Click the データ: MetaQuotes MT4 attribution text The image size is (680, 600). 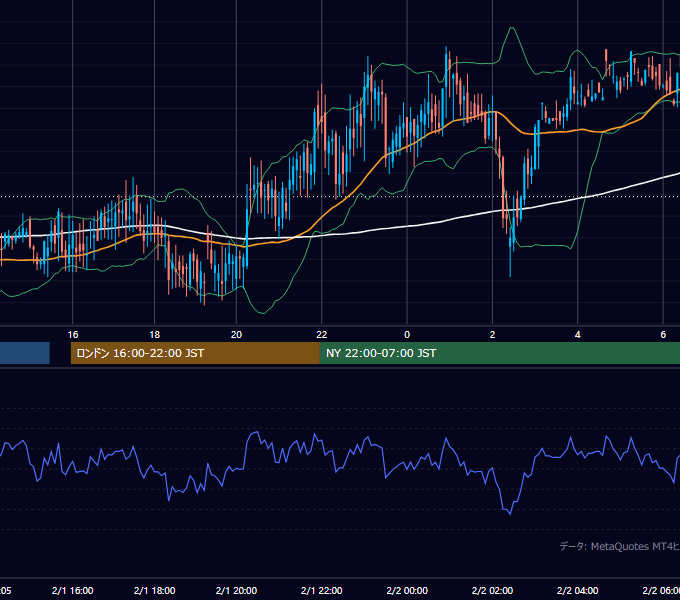click(x=620, y=546)
